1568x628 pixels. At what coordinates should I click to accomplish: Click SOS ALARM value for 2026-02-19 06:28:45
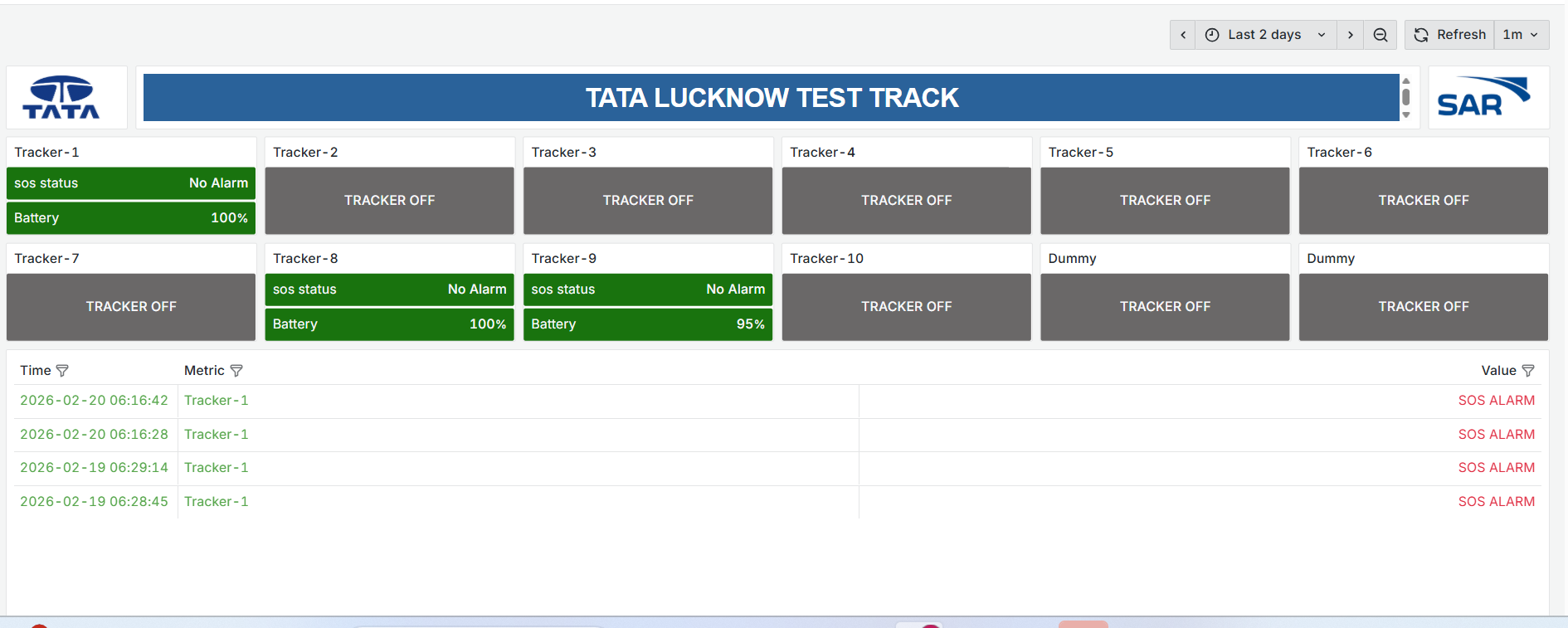[x=1496, y=502]
